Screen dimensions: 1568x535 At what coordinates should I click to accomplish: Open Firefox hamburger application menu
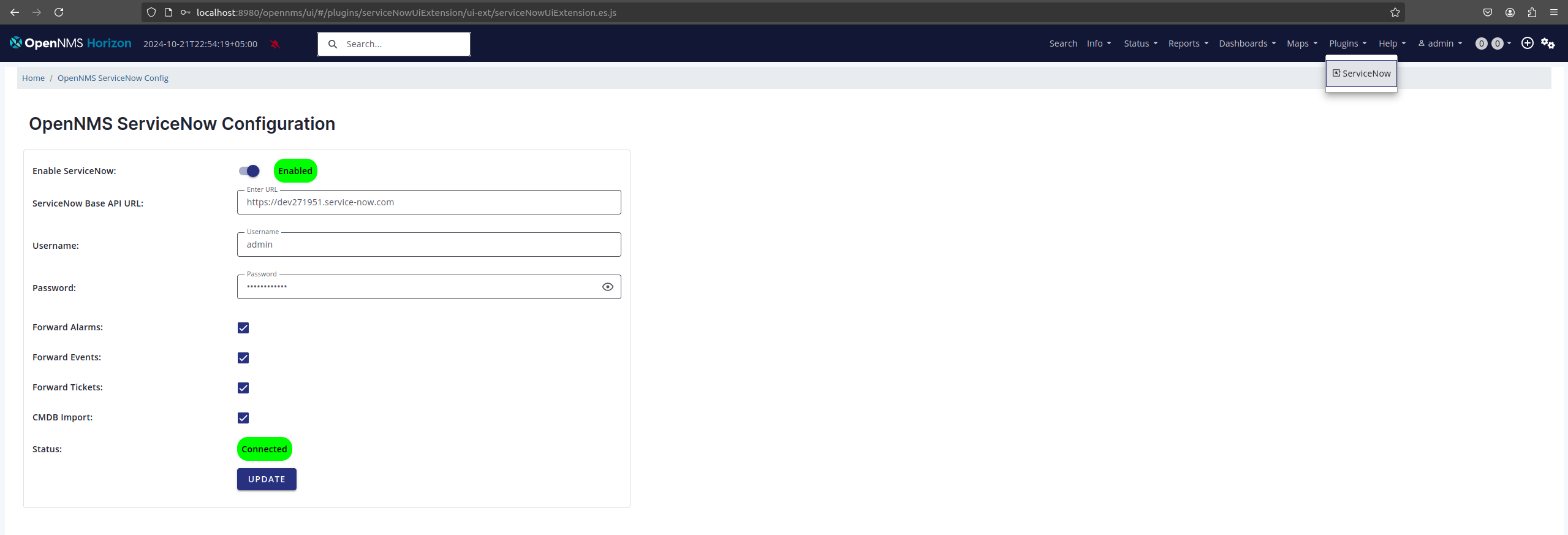click(x=1554, y=12)
